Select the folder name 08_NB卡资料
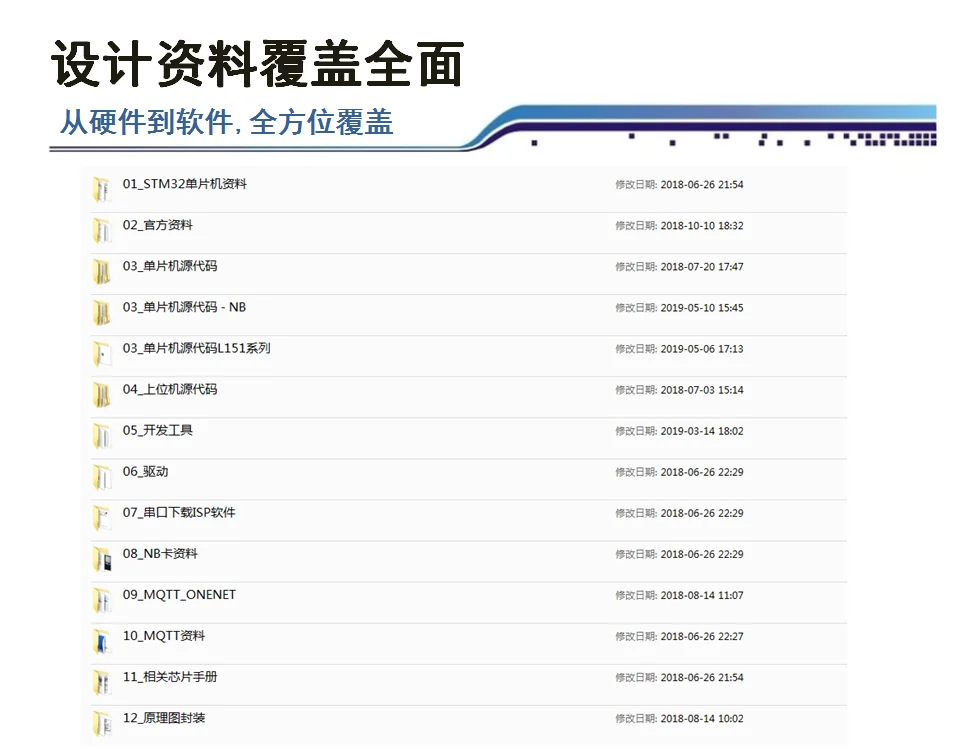The width and height of the screenshot is (953, 751). pos(160,554)
